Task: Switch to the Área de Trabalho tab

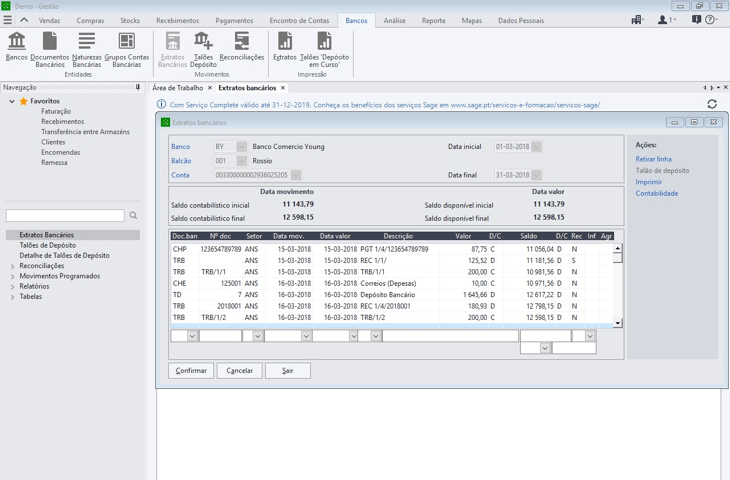Action: pos(177,88)
